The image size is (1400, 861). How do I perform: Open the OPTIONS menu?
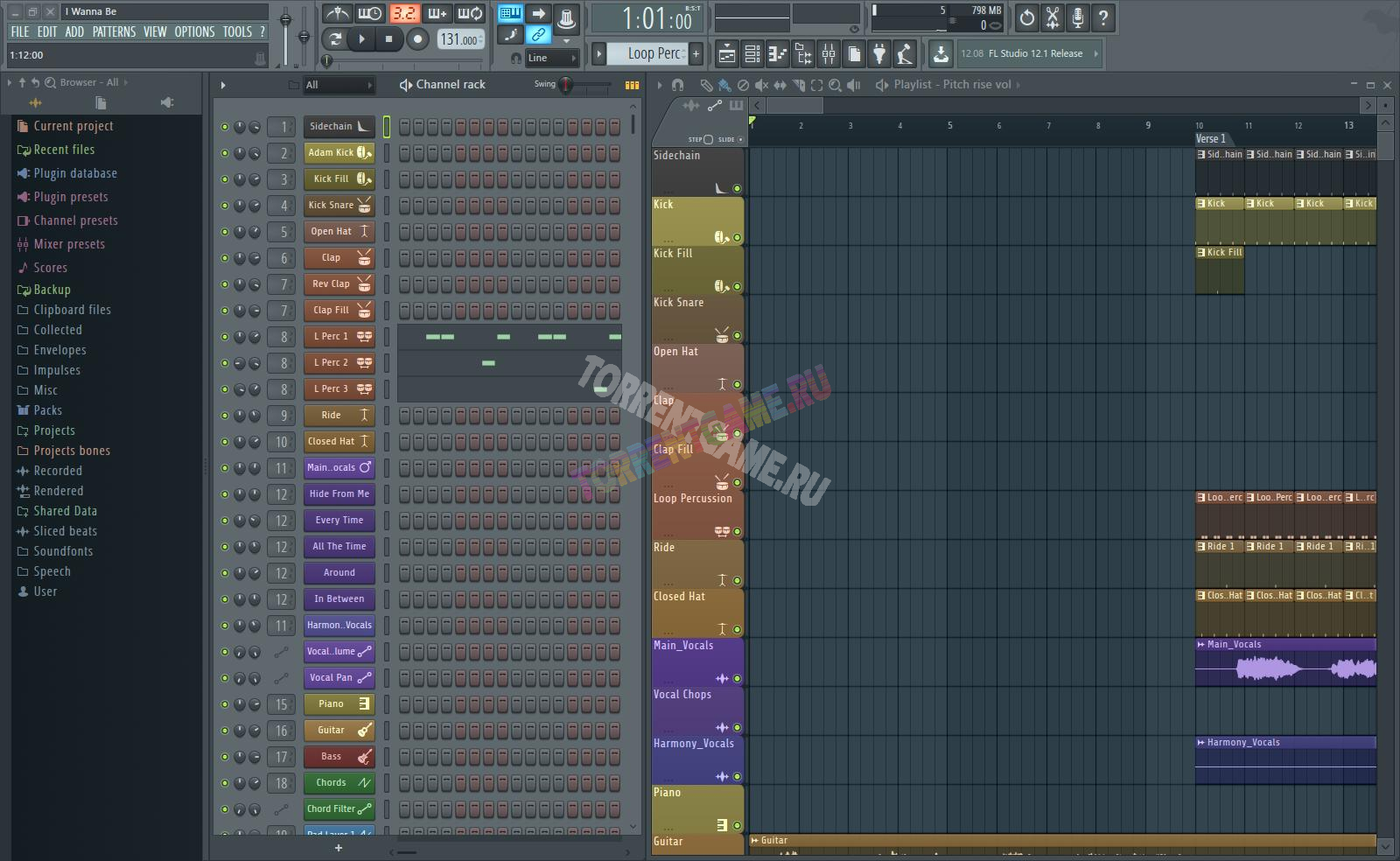[x=194, y=31]
